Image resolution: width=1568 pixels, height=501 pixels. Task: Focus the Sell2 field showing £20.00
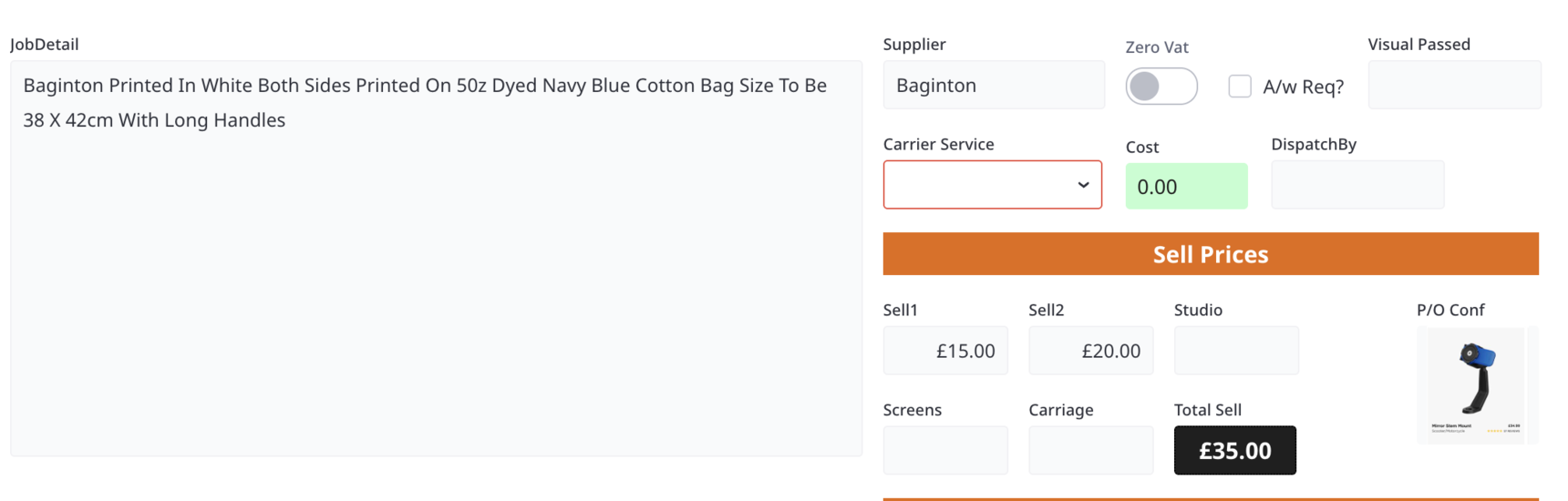1090,351
